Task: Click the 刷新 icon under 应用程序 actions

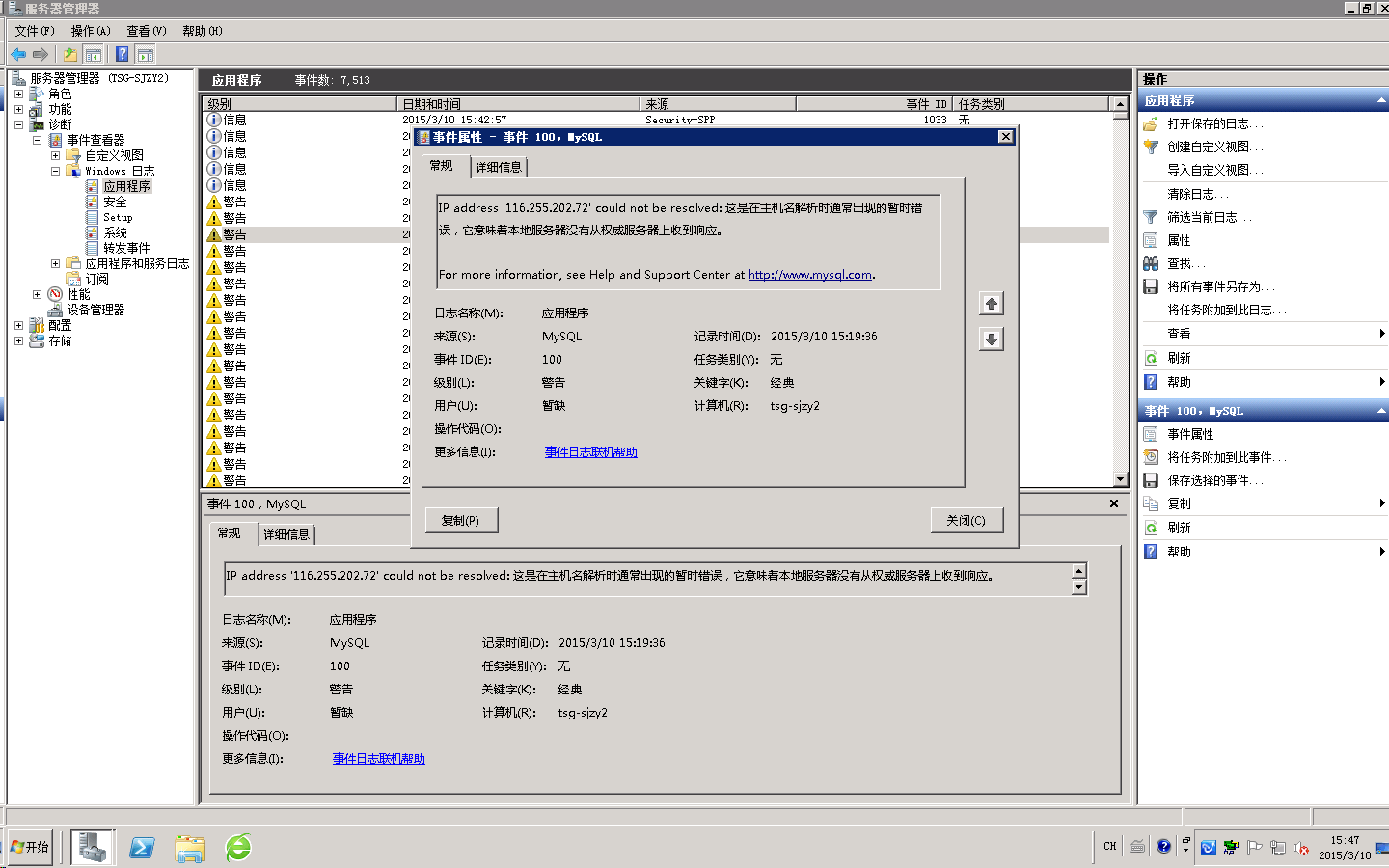Action: 1151,358
